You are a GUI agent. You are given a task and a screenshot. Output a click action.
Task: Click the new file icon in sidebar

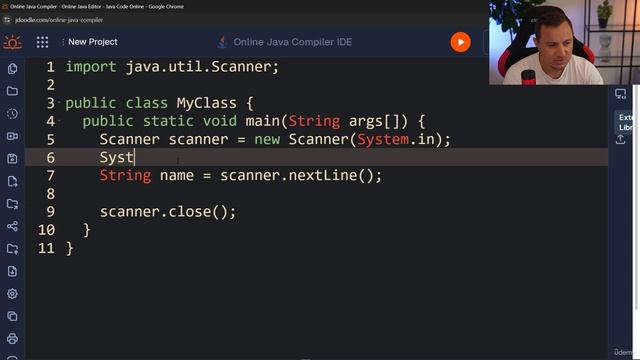coord(12,181)
